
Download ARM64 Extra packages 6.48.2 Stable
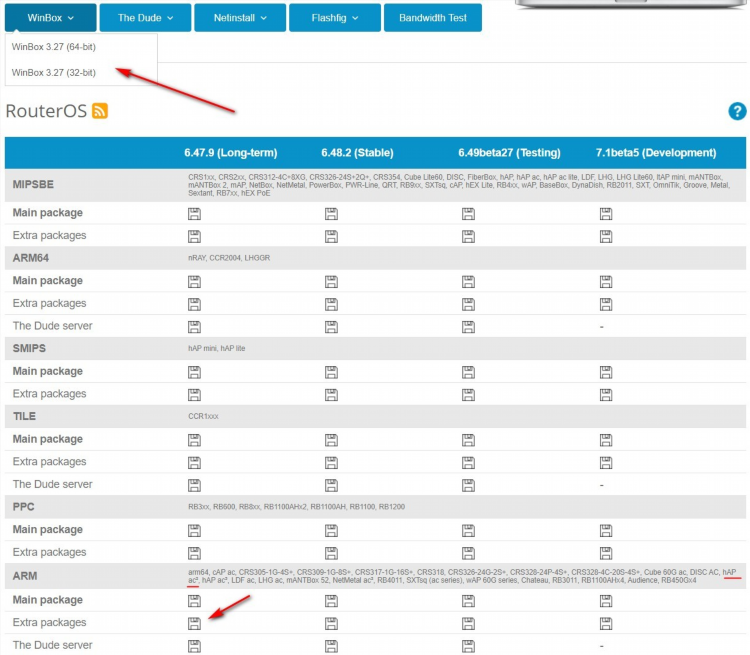(x=331, y=304)
